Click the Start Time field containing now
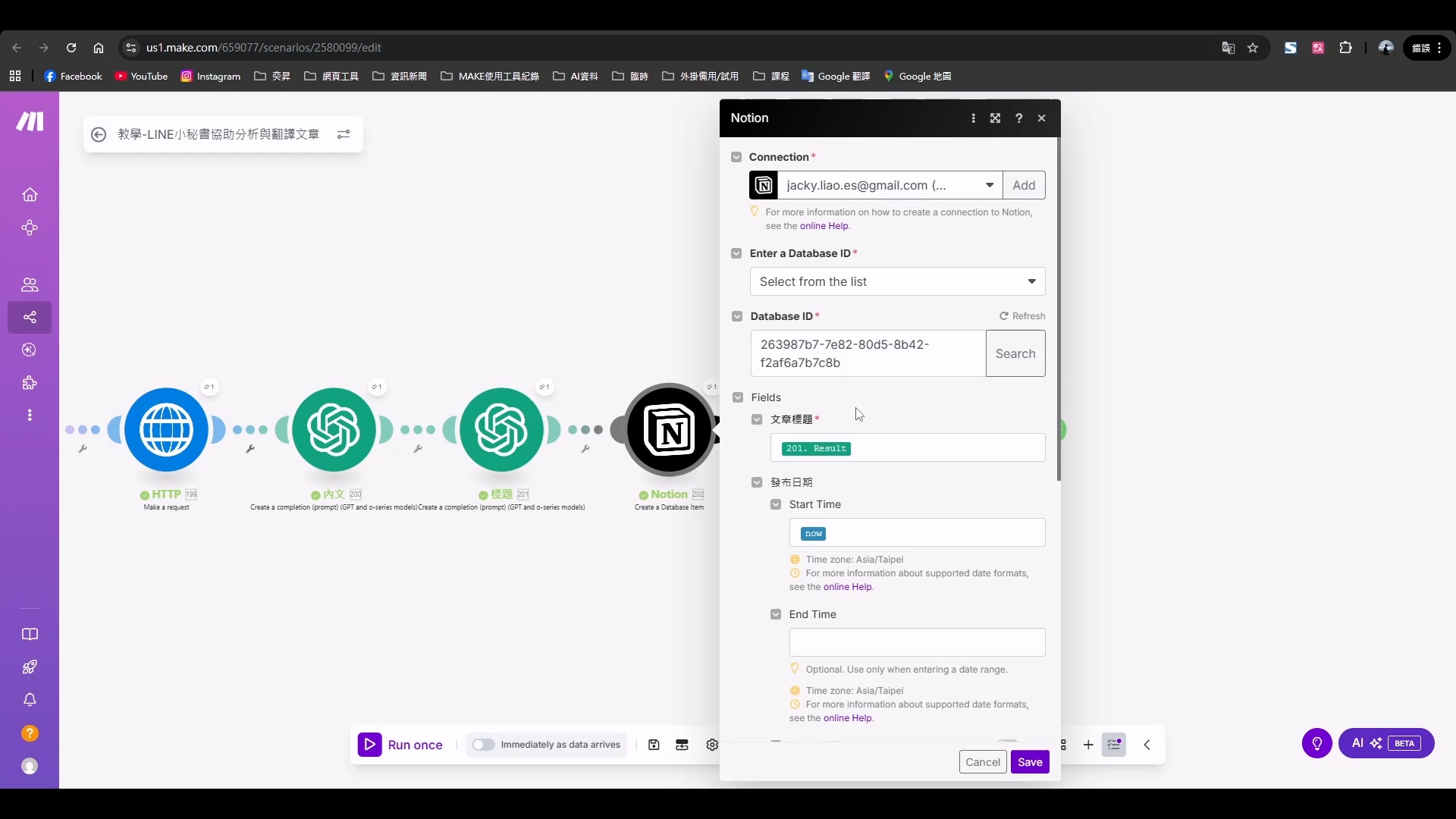The width and height of the screenshot is (1456, 819). (917, 532)
